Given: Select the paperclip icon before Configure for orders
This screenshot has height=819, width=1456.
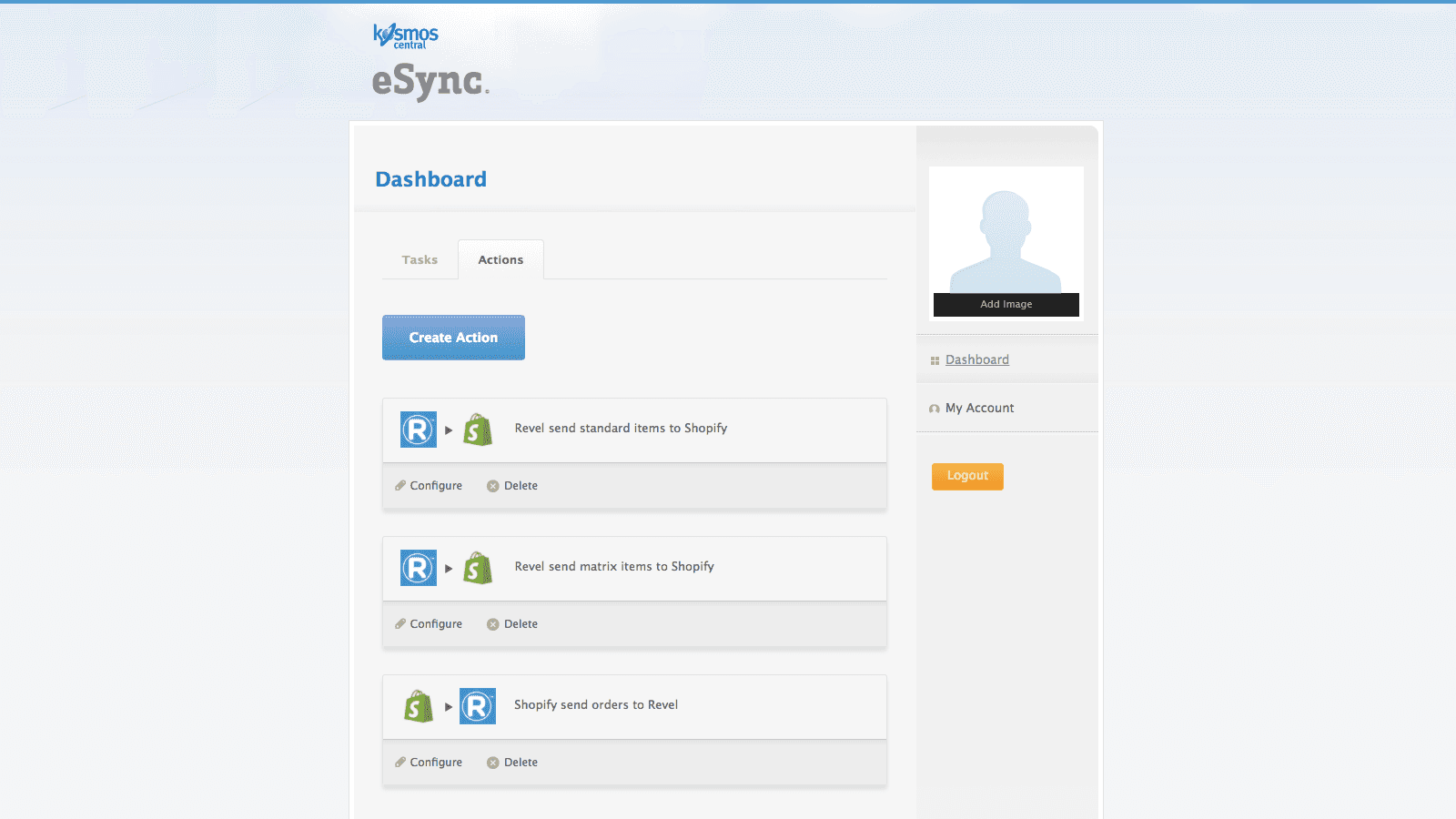Looking at the screenshot, I should pyautogui.click(x=400, y=763).
